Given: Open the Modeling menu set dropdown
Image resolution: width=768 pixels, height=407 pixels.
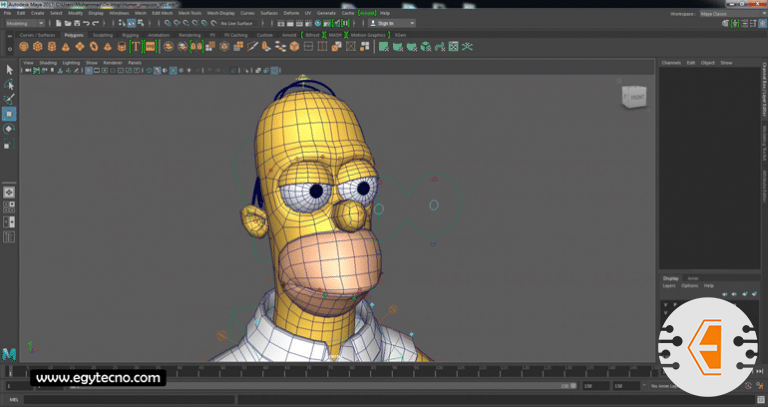Looking at the screenshot, I should click(25, 23).
